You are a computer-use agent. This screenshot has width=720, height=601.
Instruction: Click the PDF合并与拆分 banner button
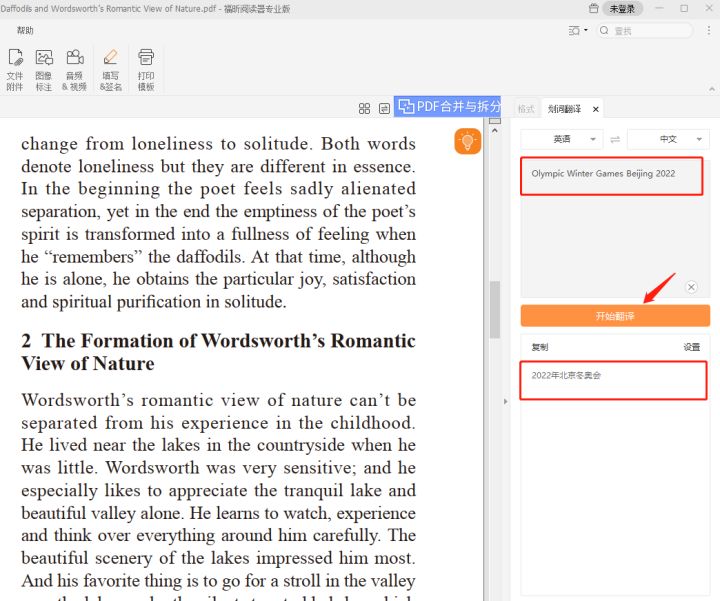pyautogui.click(x=449, y=106)
